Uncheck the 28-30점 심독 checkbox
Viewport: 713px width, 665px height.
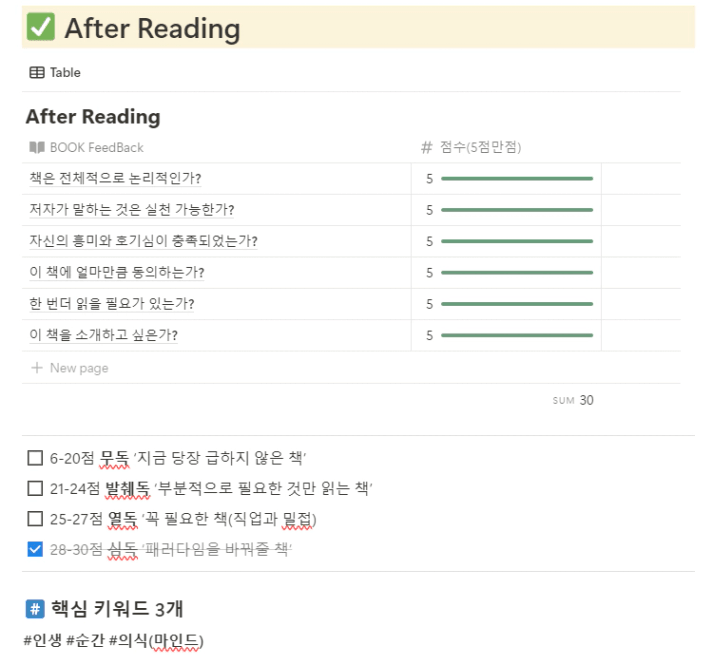[35, 549]
